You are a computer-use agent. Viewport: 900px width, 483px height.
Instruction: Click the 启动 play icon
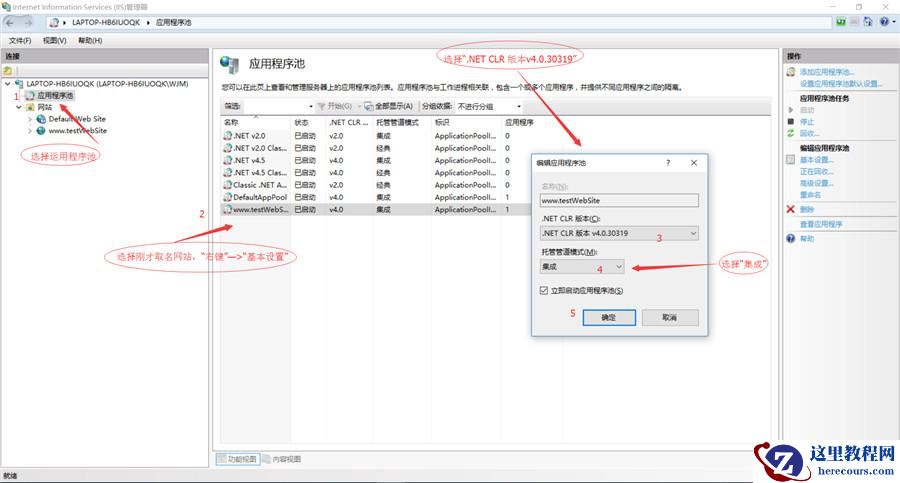[791, 110]
